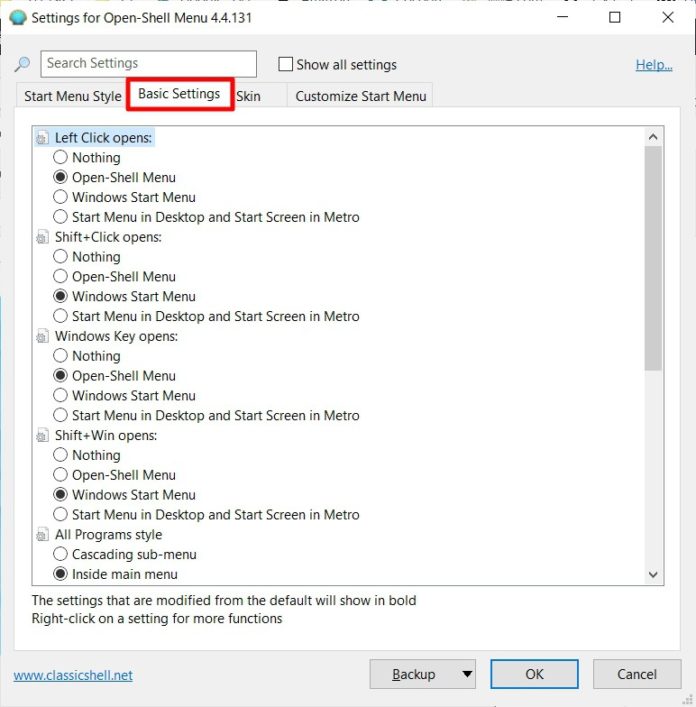
Task: Click the Left Click opens setting icon
Action: pos(42,138)
